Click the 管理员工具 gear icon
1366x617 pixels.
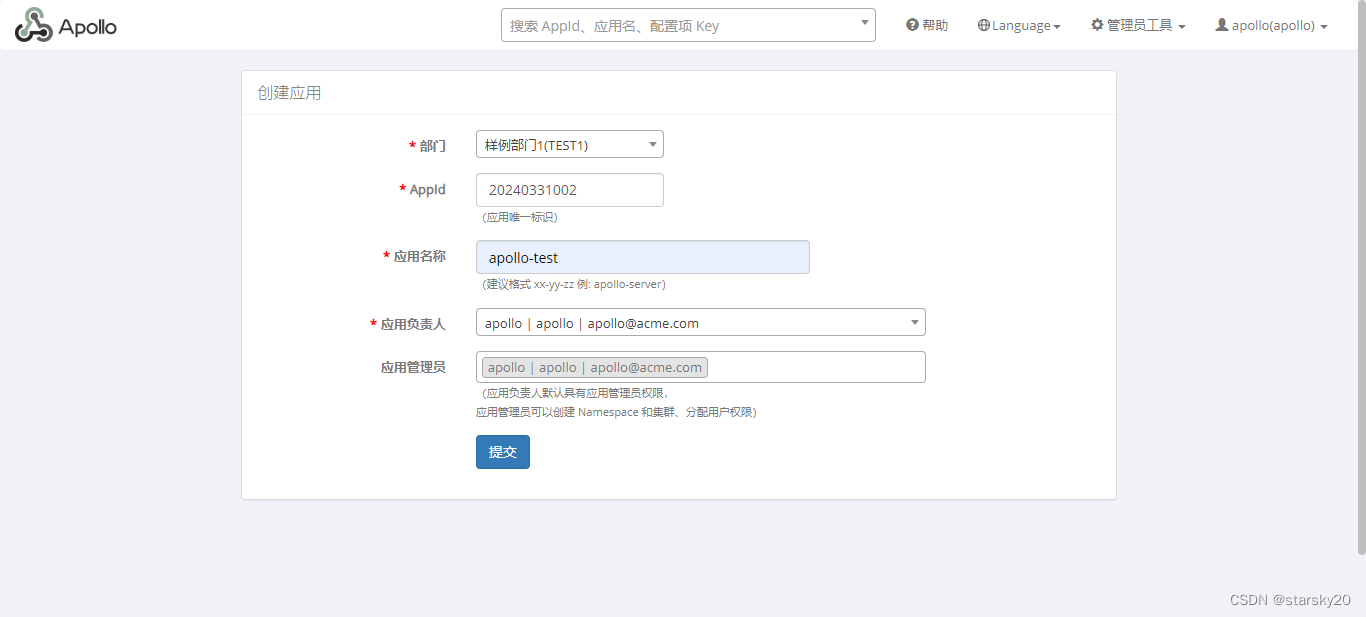(x=1096, y=25)
